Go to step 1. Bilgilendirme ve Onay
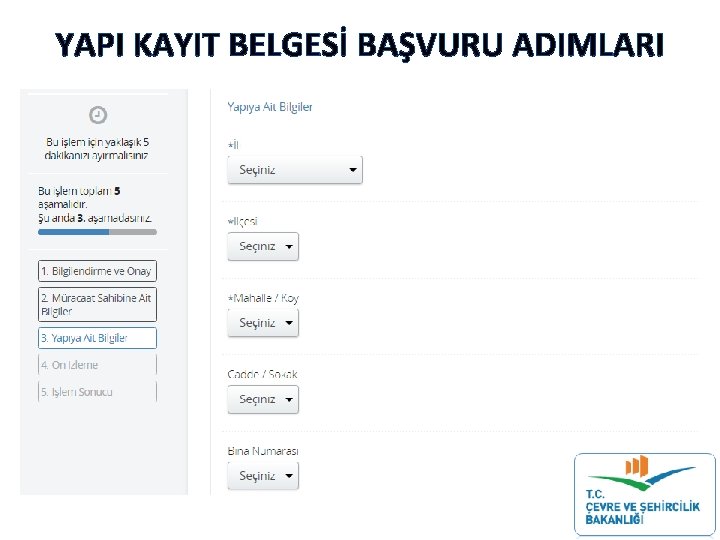This screenshot has width=720, height=540. [97, 271]
